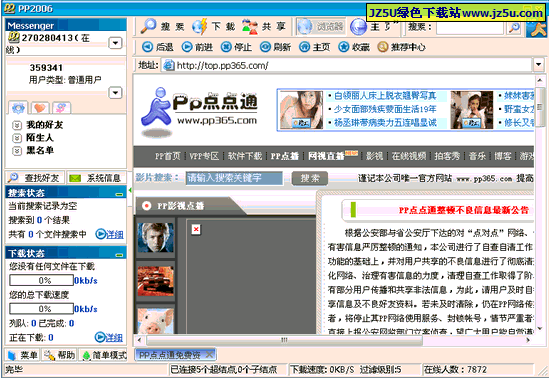Screen dimensions: 549x378
Task: Click the Home (主页) navigation button
Action: point(314,47)
